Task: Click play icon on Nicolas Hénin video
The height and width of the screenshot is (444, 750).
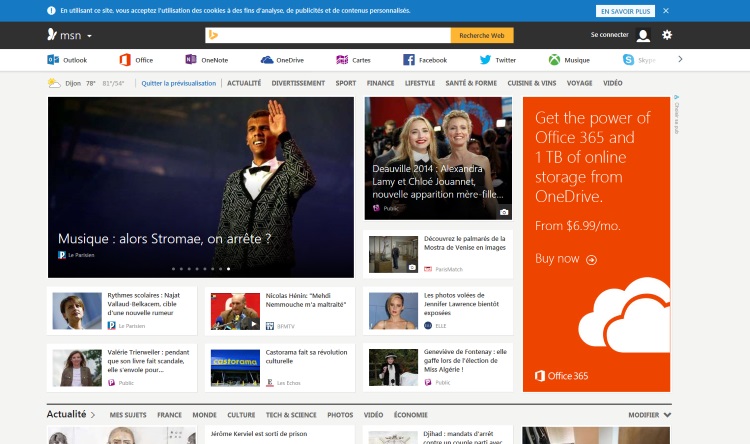Action: 254,324
